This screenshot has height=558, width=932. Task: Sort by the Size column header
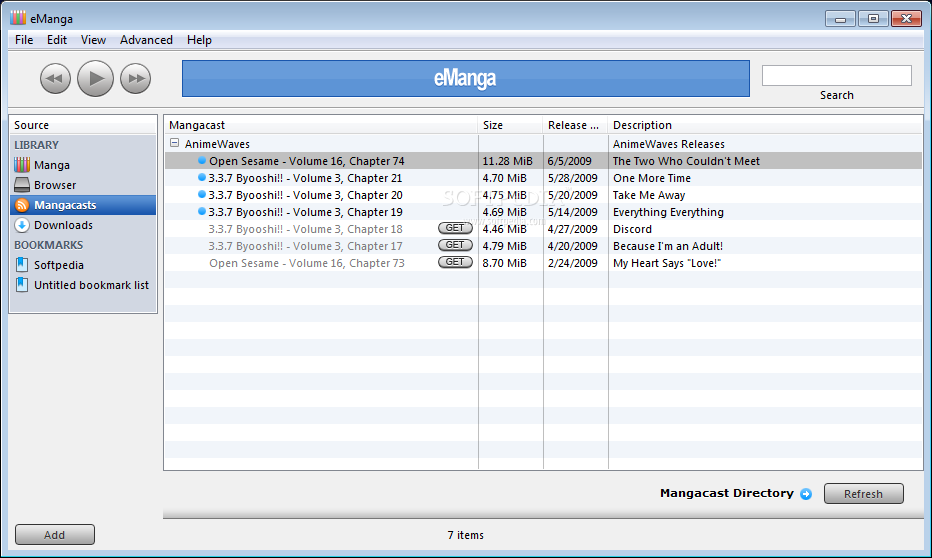click(x=510, y=125)
